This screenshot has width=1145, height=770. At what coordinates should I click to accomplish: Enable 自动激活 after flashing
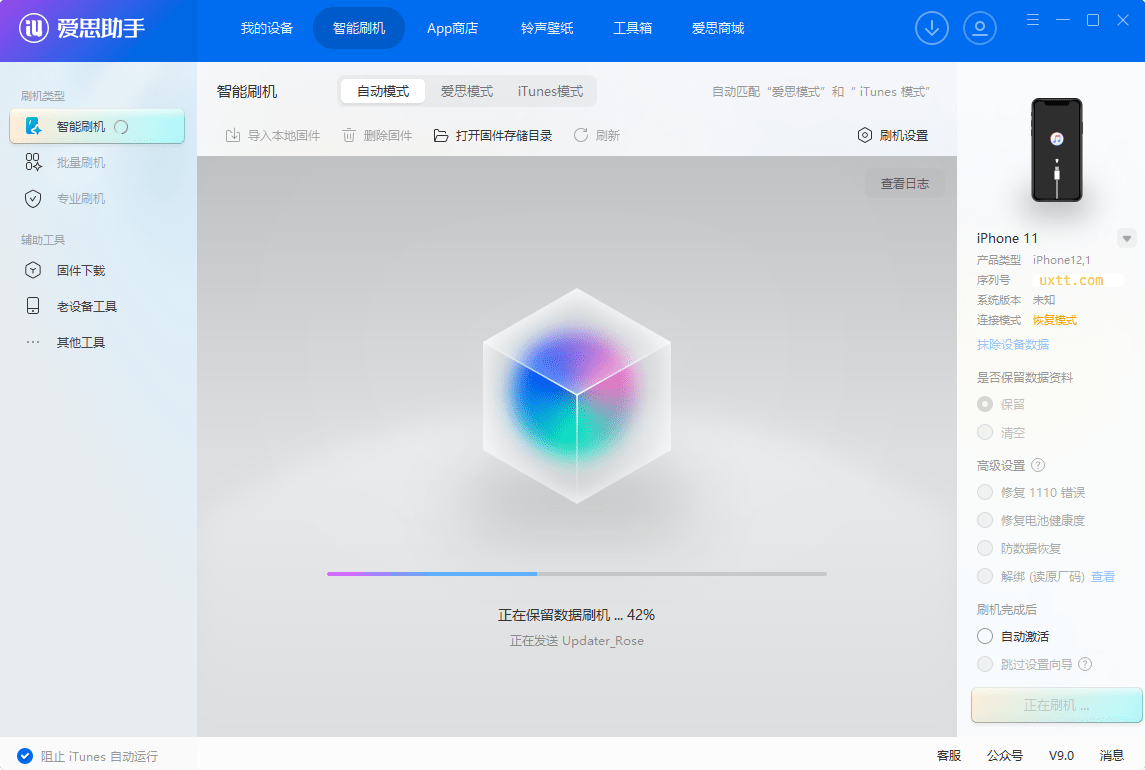[985, 636]
